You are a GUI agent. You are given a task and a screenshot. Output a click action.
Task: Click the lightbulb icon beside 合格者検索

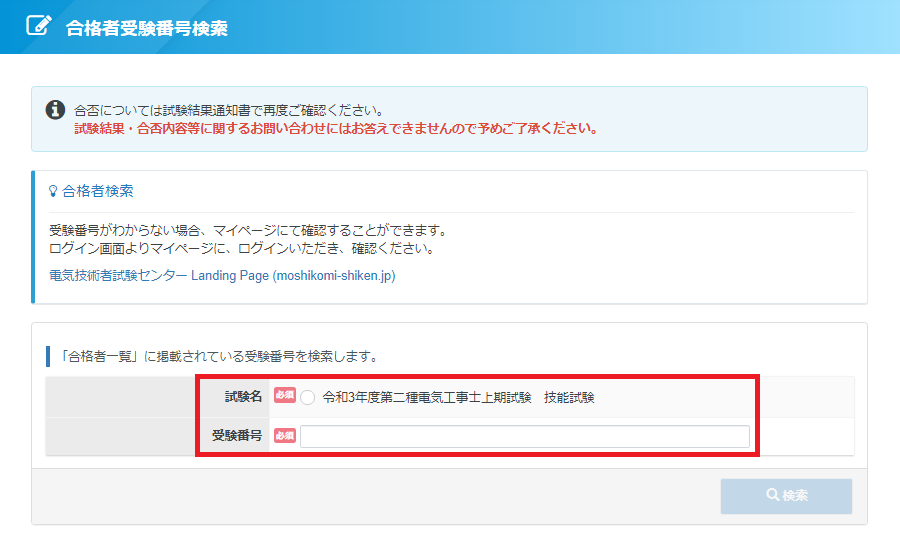pos(53,191)
